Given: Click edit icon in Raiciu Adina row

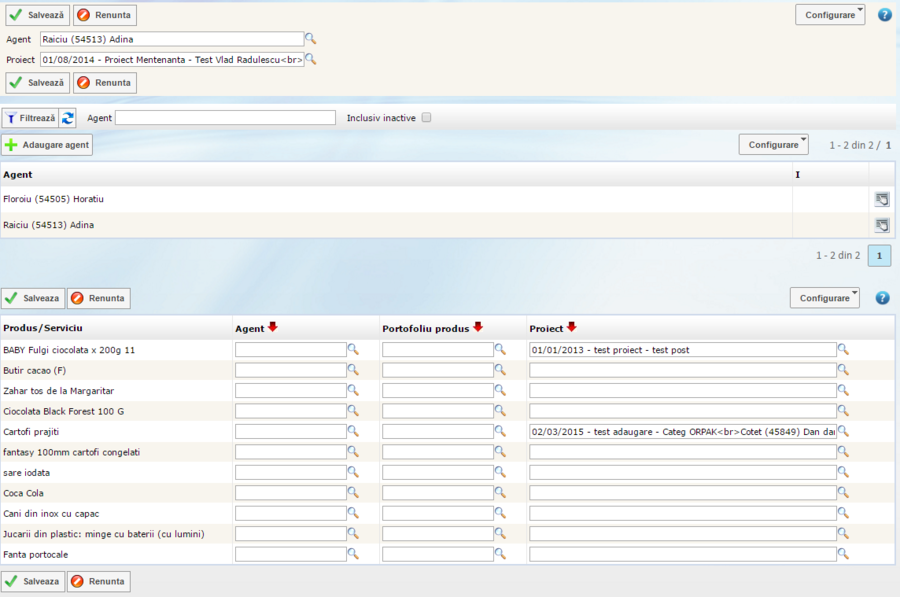Looking at the screenshot, I should click(x=881, y=225).
